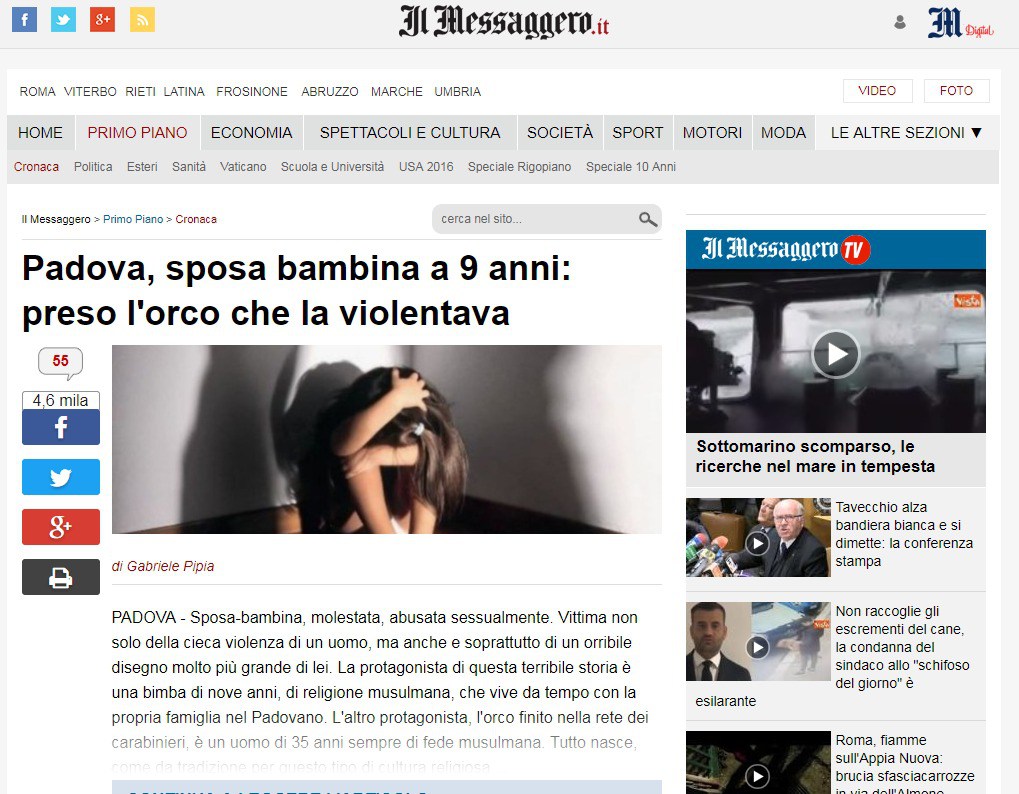Open the Economia navigation tab
Screen dimensions: 1019x794
(251, 132)
